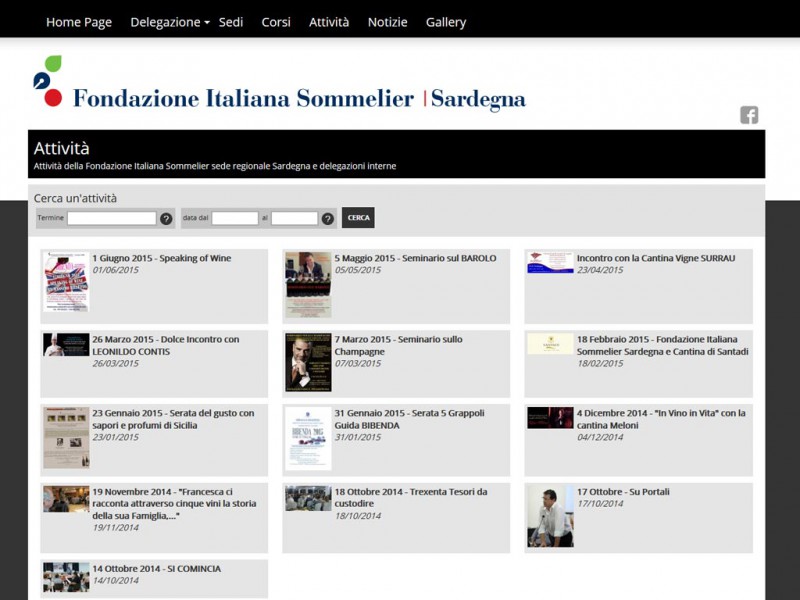
Task: Click the cantina Meloni dark thumbnail
Action: pyautogui.click(x=550, y=418)
